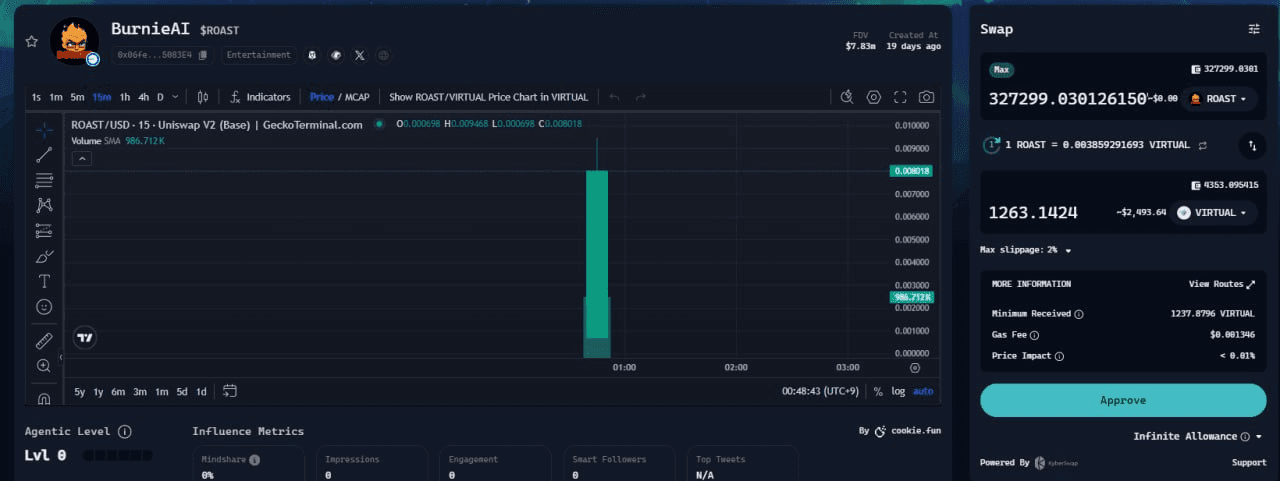Switch the chart to Price mode
The width and height of the screenshot is (1280, 481).
pyautogui.click(x=322, y=97)
